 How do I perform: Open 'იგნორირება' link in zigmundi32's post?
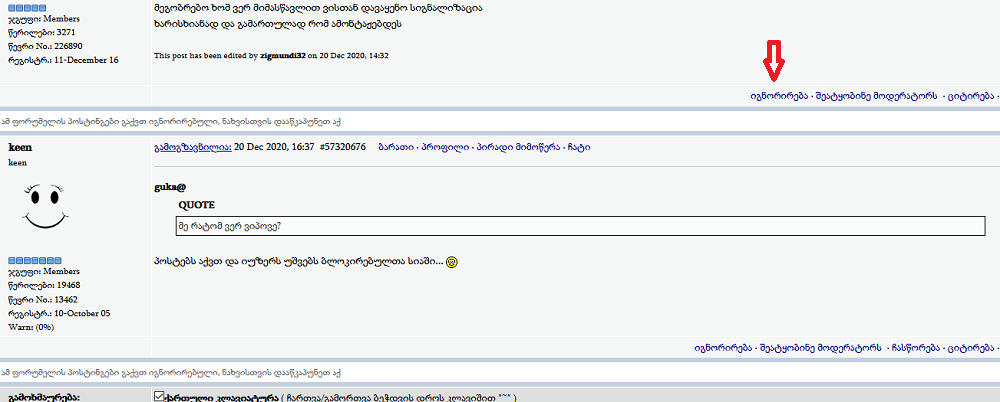tap(779, 96)
